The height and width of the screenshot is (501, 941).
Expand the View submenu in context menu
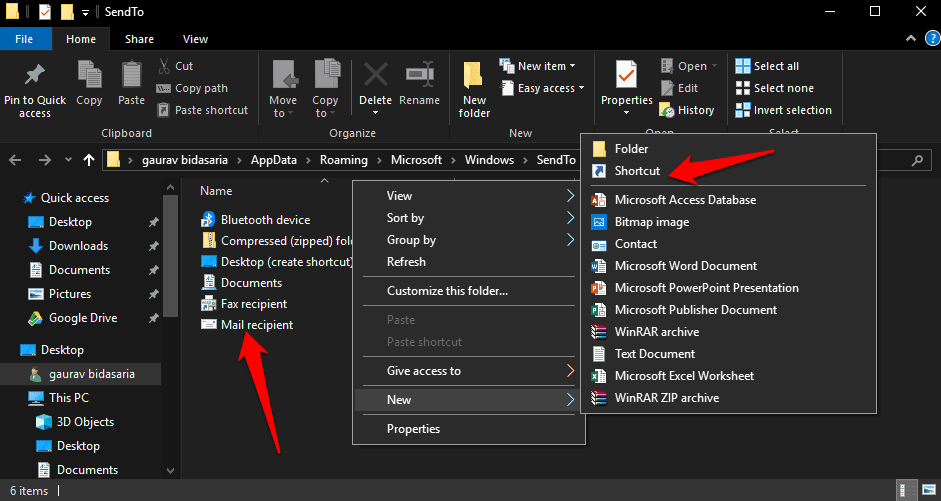tap(469, 196)
